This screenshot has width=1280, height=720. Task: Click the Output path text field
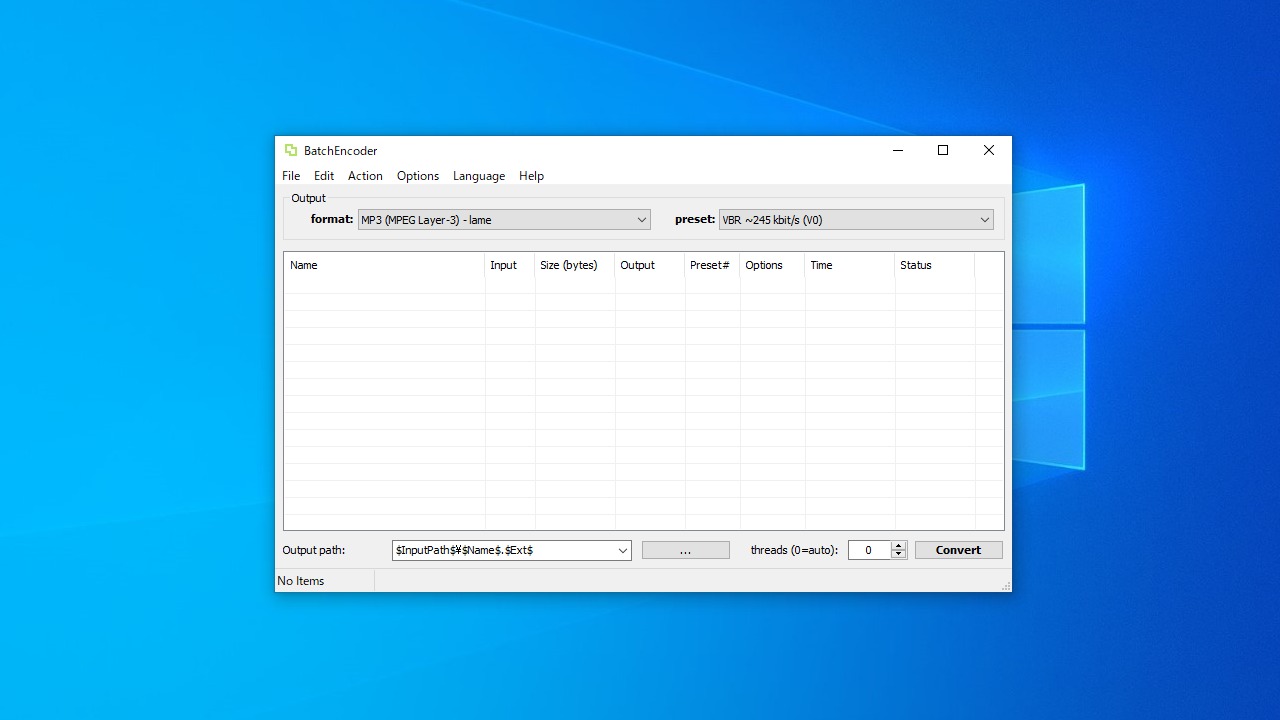[x=503, y=550]
